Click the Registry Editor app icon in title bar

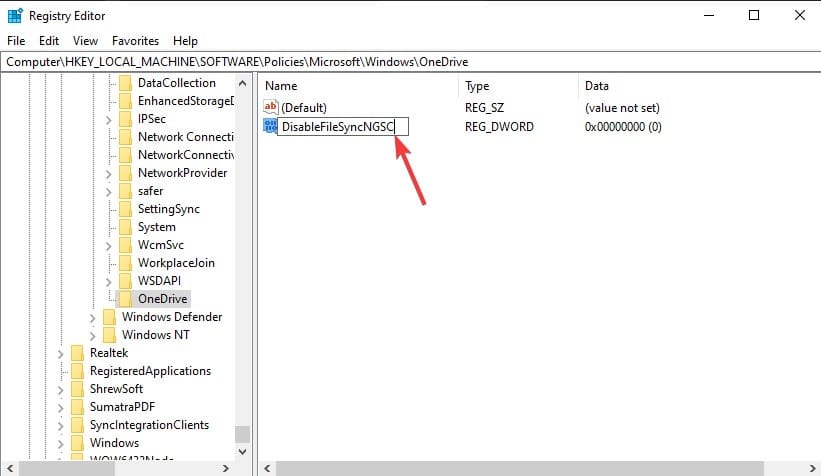[x=15, y=16]
